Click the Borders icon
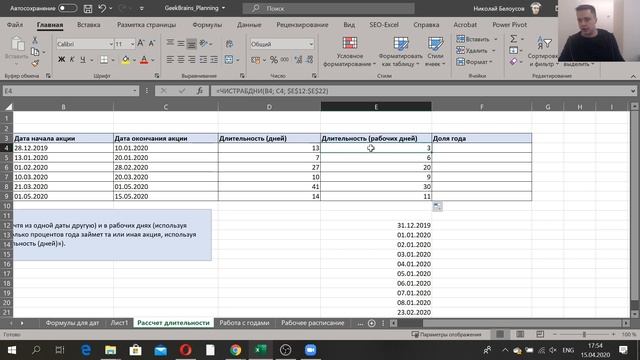The width and height of the screenshot is (640, 360). (104, 60)
